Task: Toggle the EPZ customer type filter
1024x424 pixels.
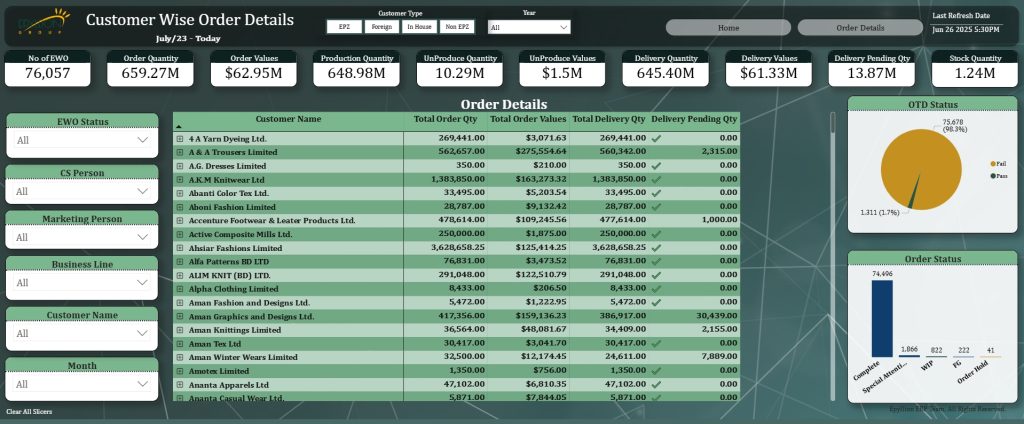Action: 344,28
